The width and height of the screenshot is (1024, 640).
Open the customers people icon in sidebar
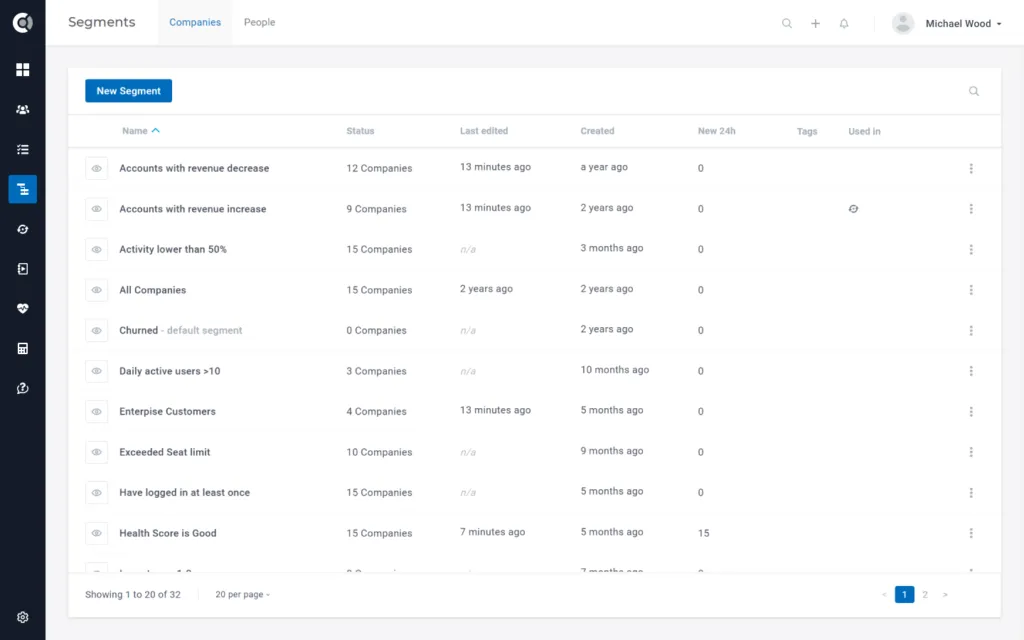(23, 110)
